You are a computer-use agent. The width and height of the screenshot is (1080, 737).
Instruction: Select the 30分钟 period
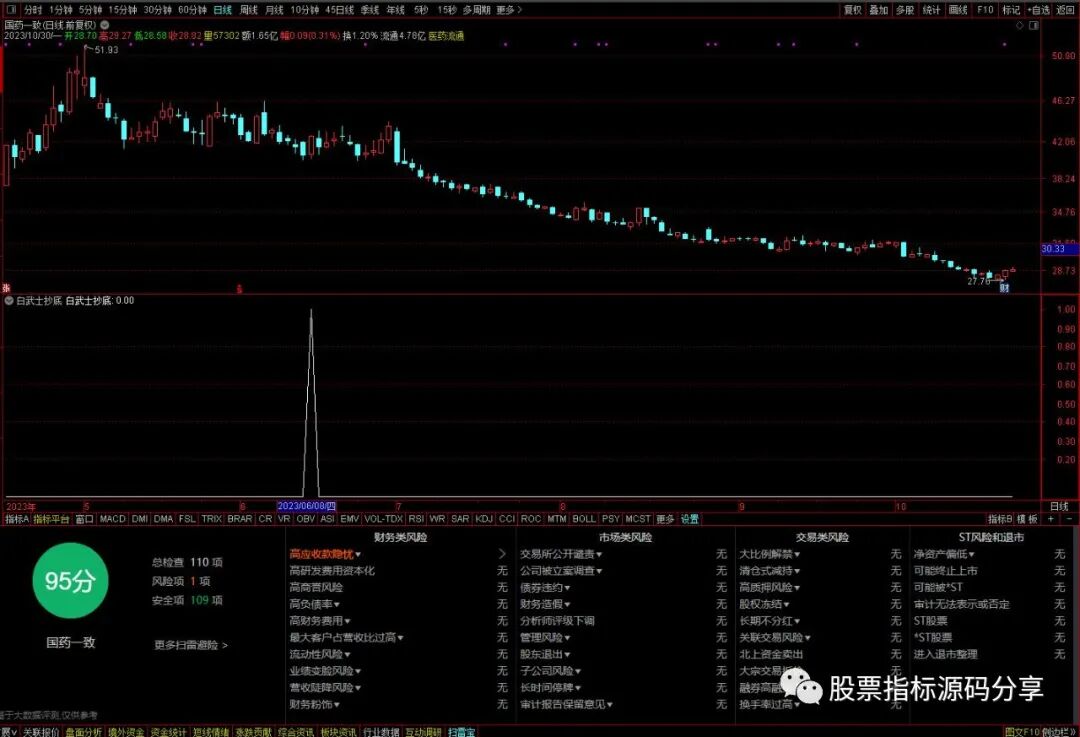coord(157,10)
